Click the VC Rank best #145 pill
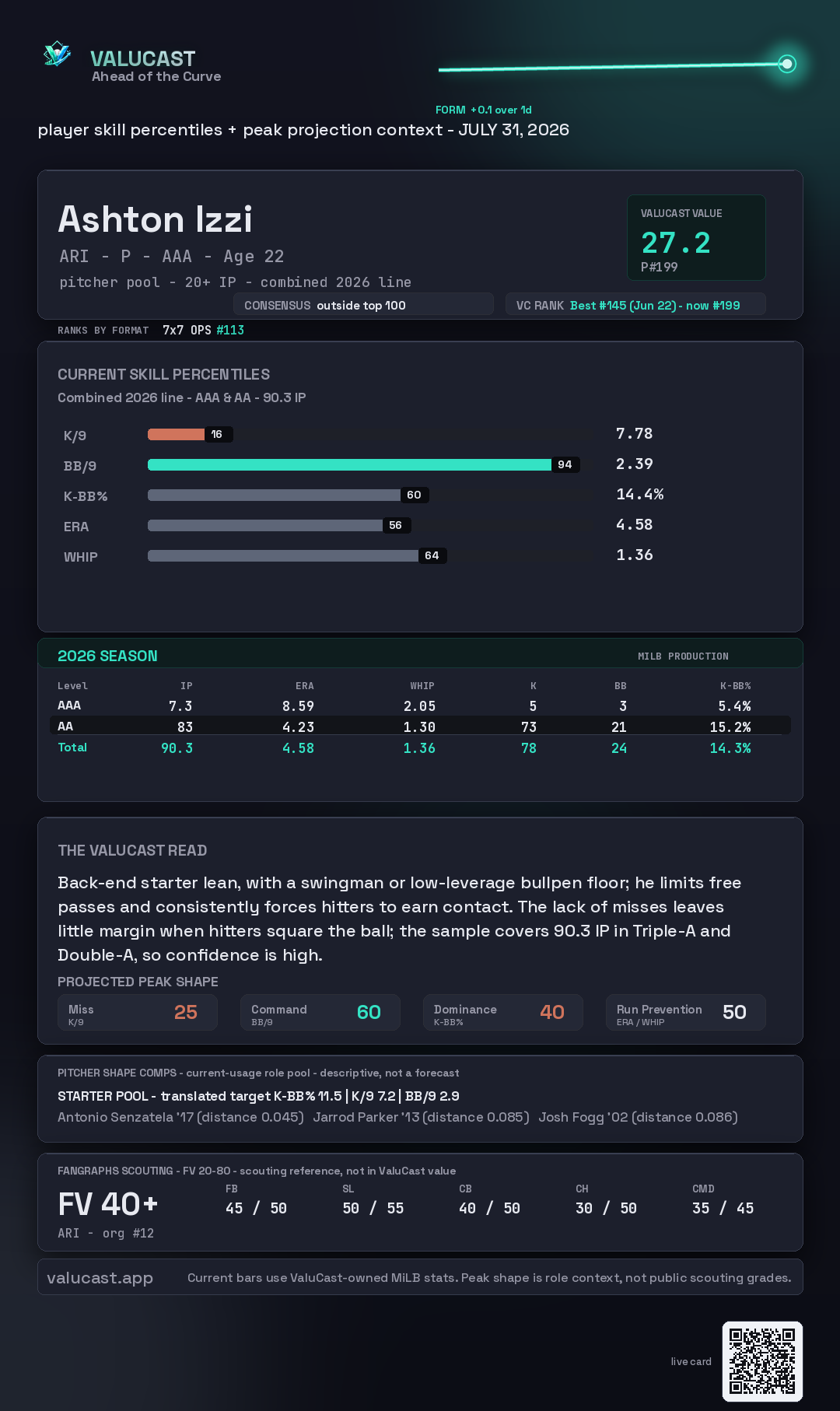 pyautogui.click(x=635, y=305)
